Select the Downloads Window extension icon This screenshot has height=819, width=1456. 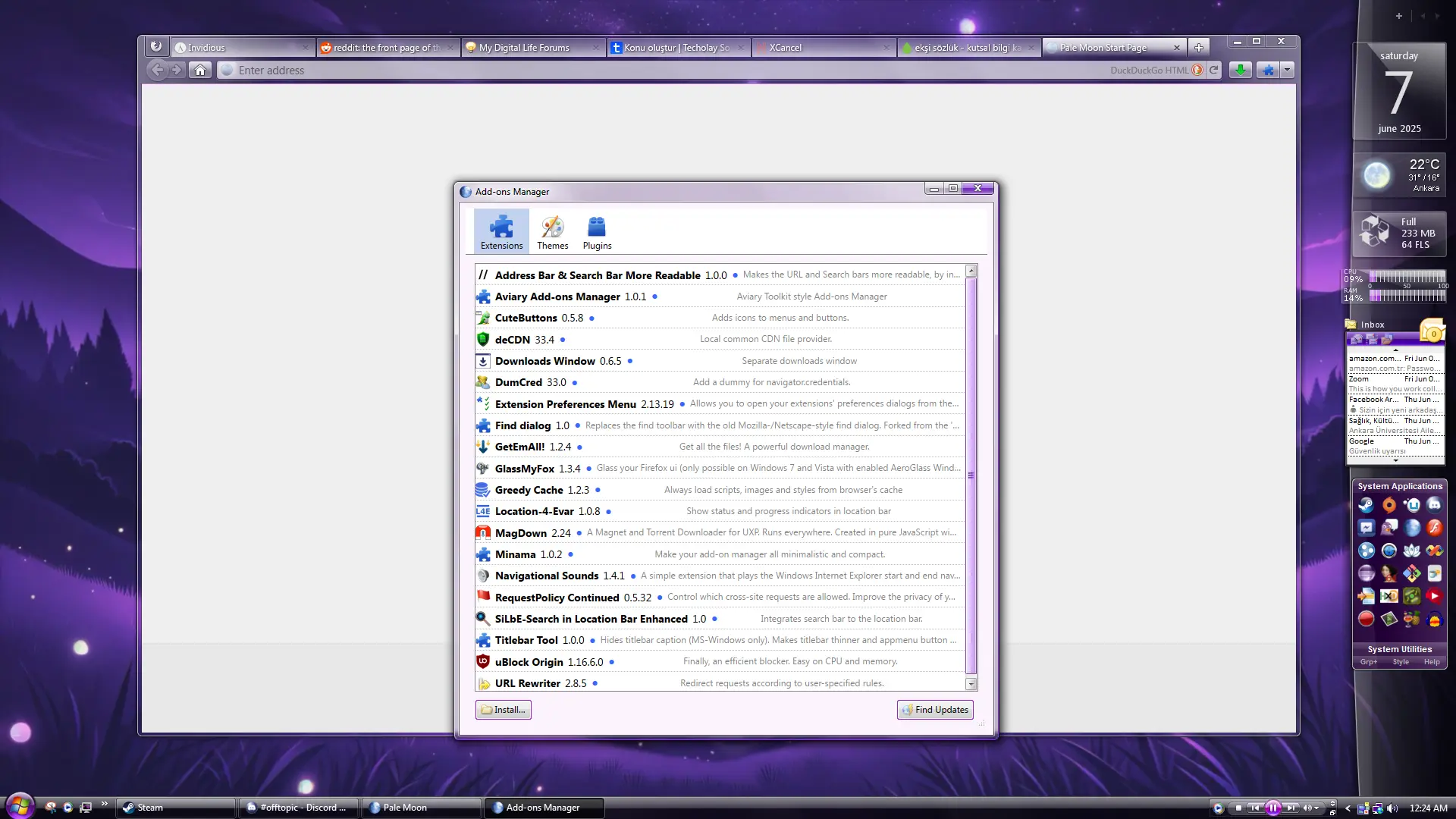(483, 361)
